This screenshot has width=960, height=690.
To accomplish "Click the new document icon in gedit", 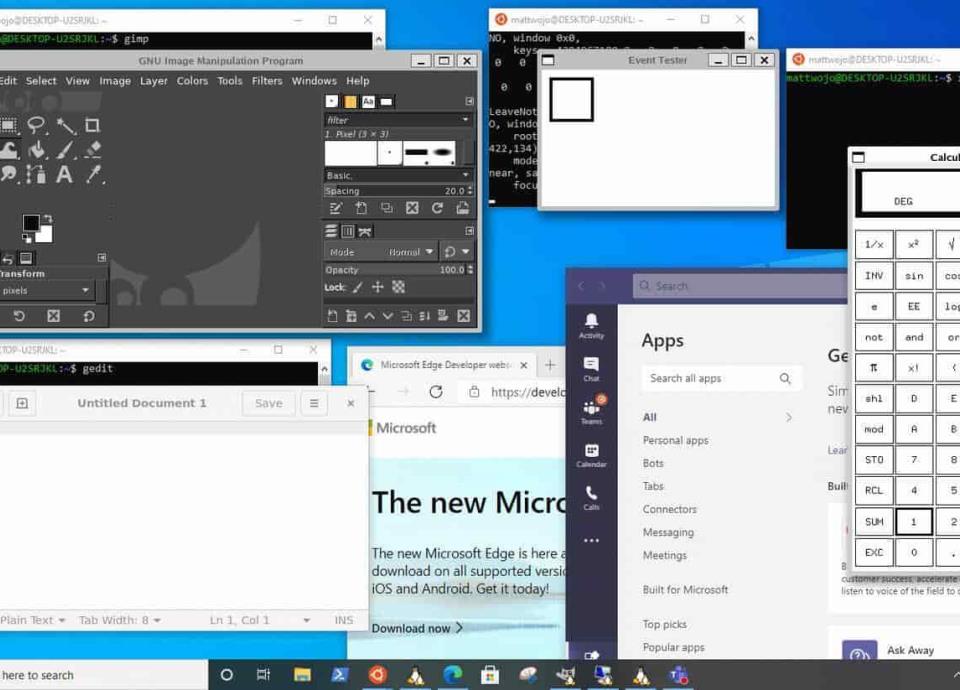I will [x=22, y=403].
